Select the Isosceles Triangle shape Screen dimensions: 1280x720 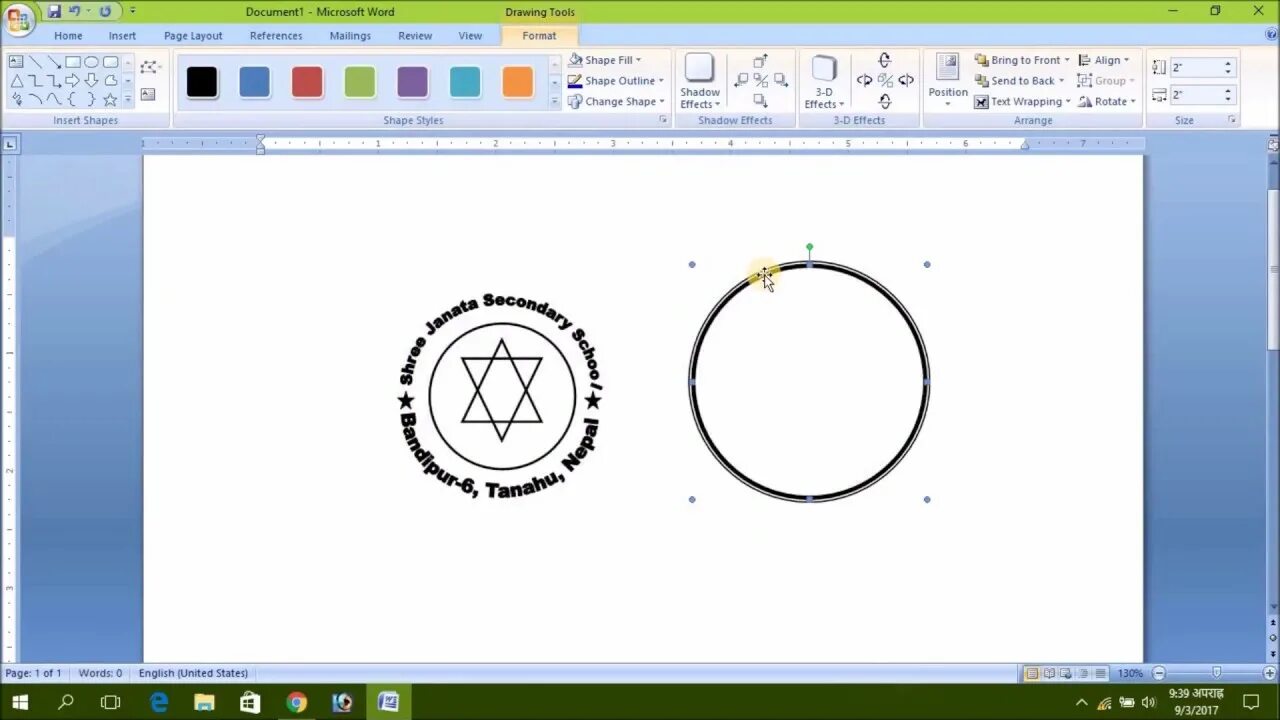pos(16,81)
